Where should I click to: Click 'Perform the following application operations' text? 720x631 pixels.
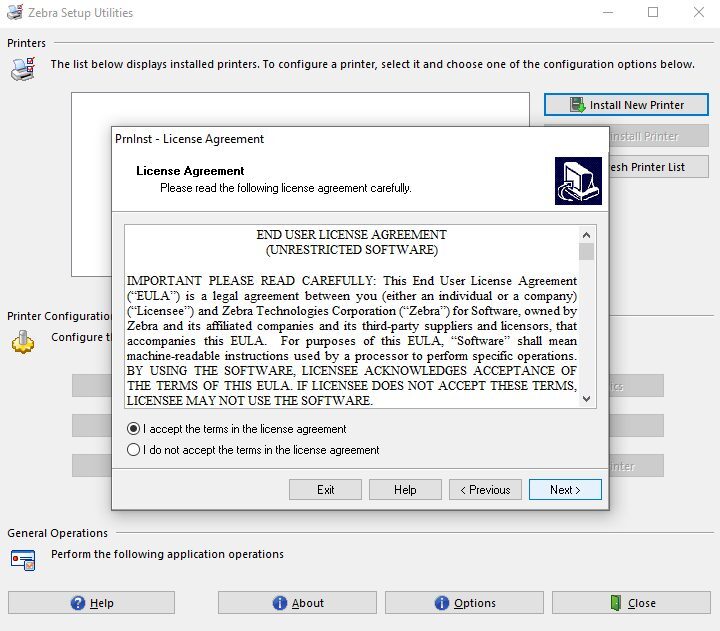(167, 554)
